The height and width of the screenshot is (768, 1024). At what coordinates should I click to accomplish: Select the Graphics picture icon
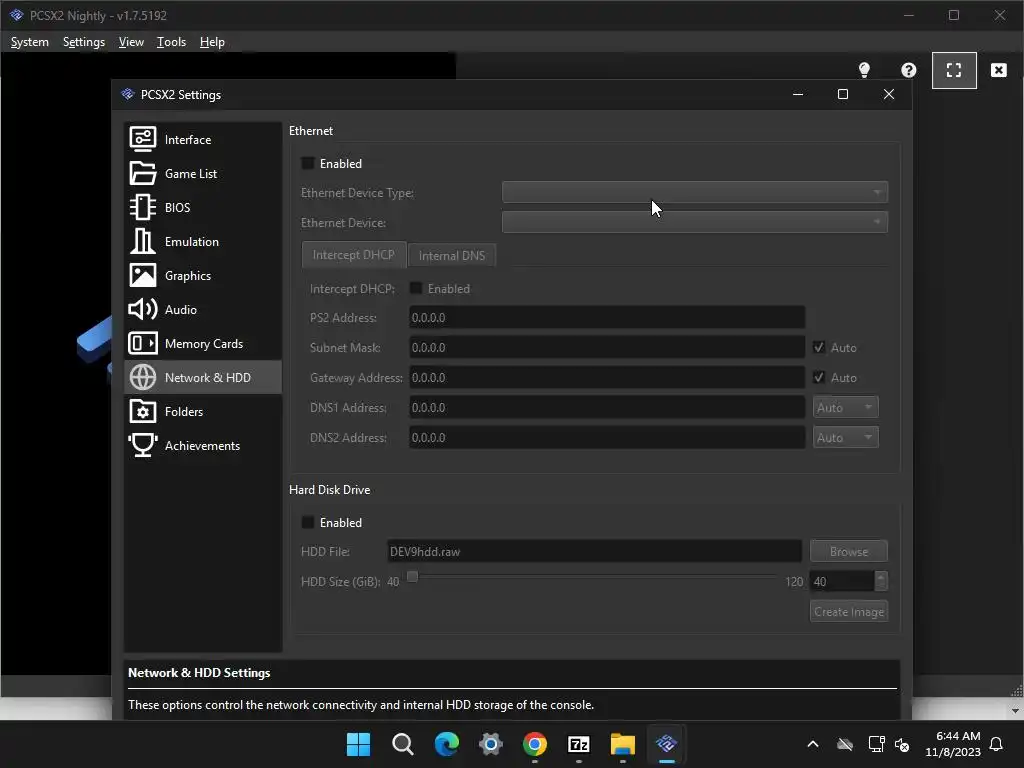pos(142,275)
